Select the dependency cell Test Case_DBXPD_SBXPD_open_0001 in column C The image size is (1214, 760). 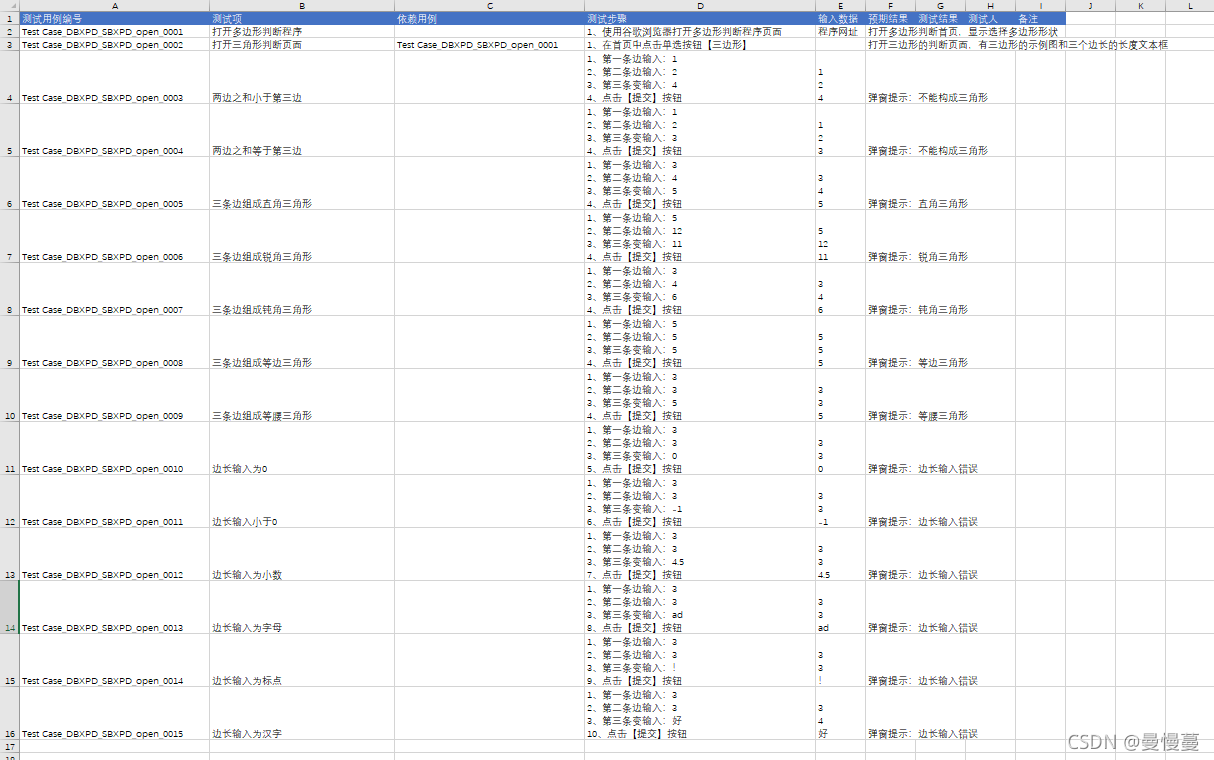490,45
